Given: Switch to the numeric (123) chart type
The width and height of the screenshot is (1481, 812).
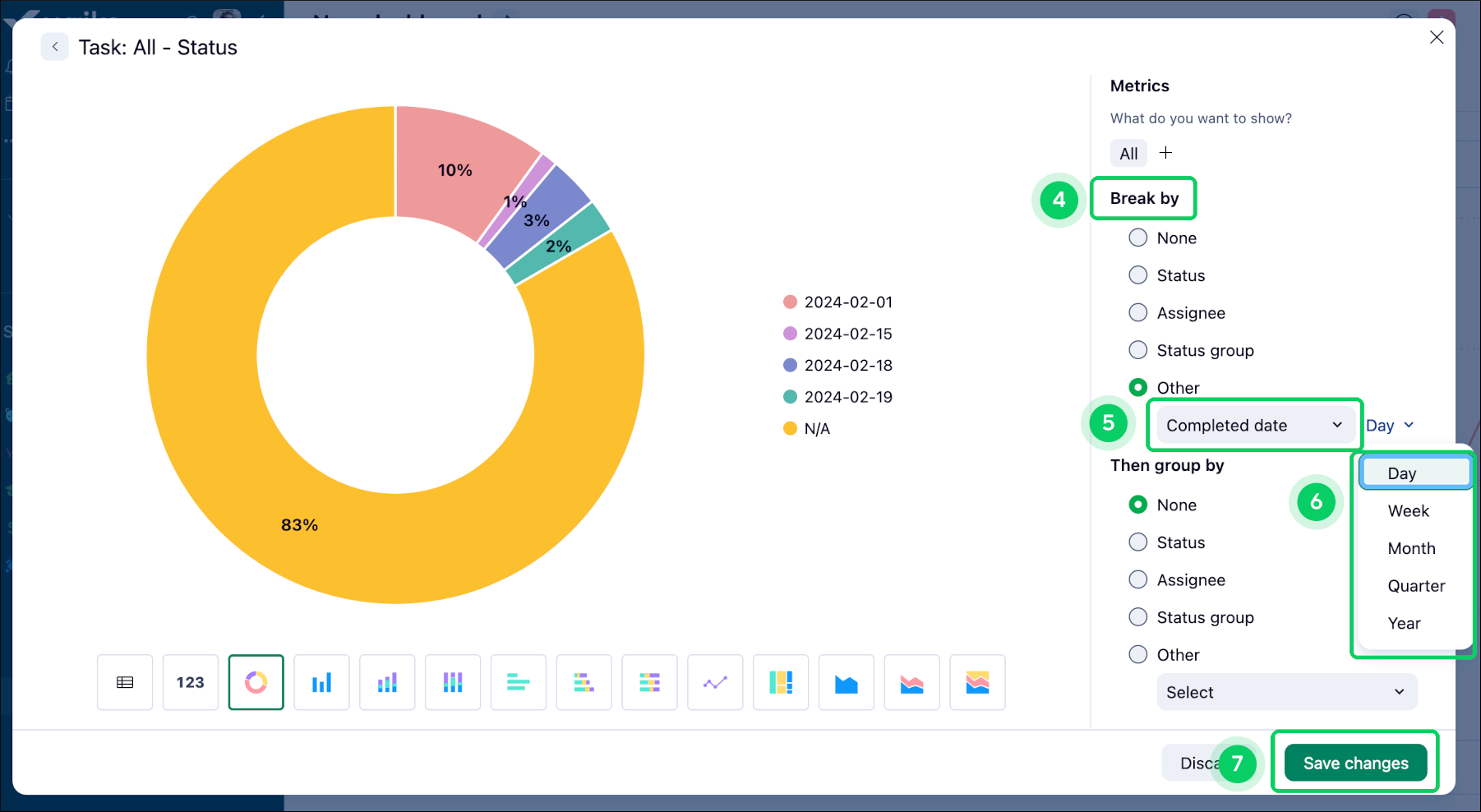Looking at the screenshot, I should tap(190, 682).
